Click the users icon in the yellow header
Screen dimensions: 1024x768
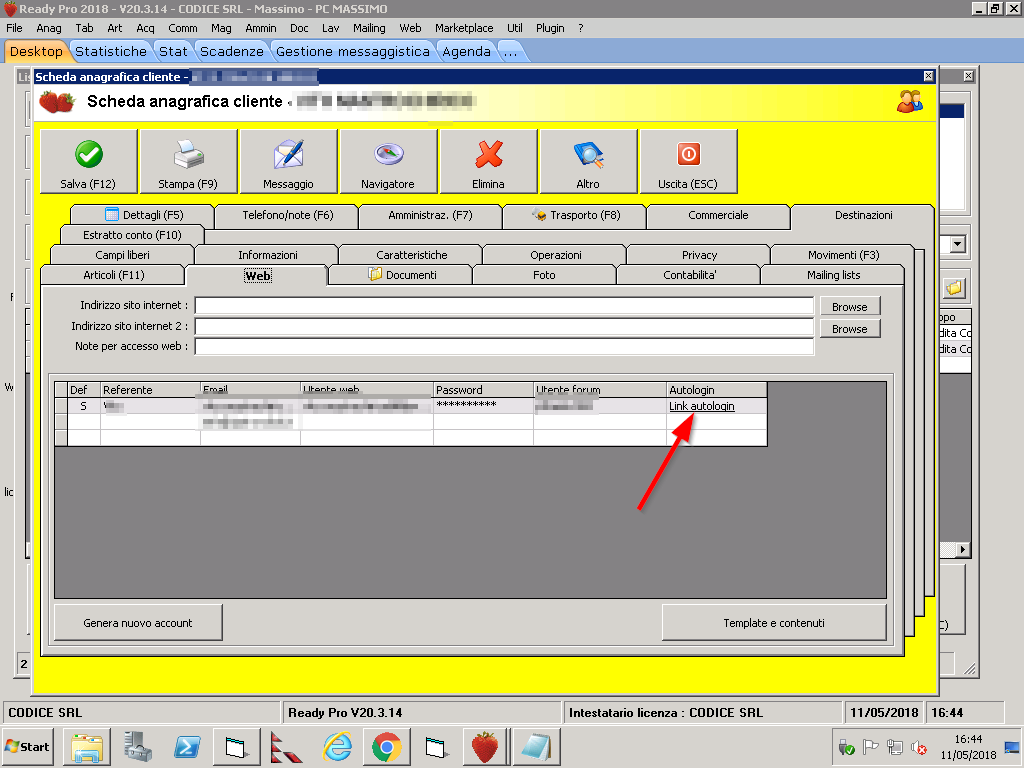909,101
